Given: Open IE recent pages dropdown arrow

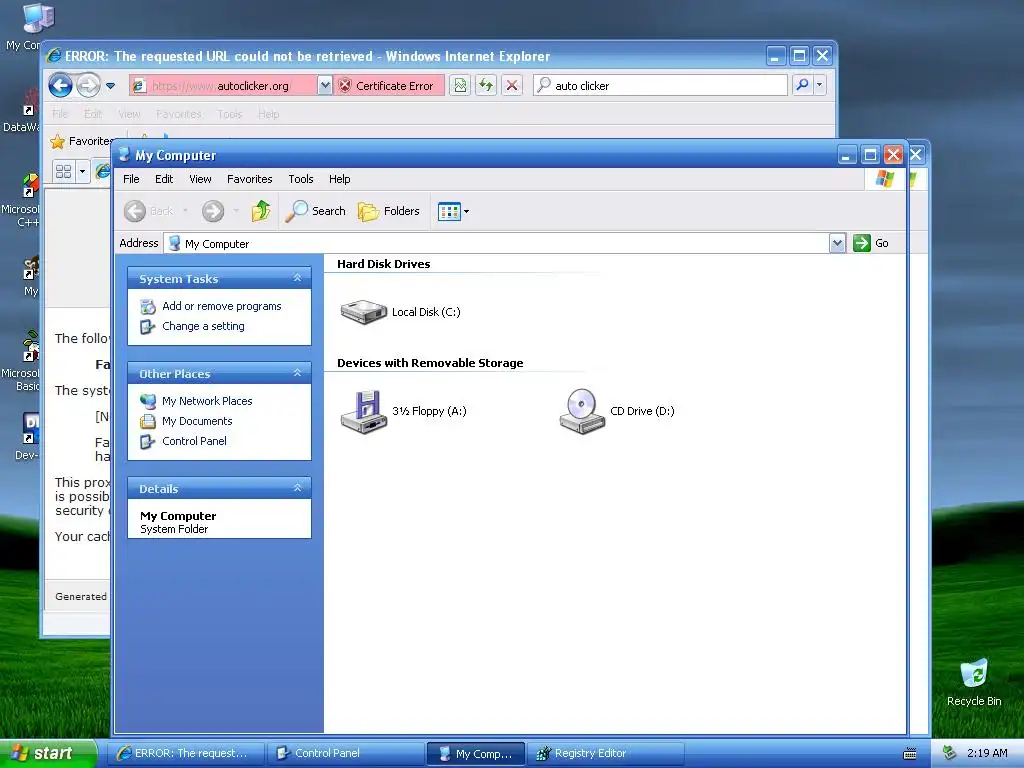Looking at the screenshot, I should [110, 86].
